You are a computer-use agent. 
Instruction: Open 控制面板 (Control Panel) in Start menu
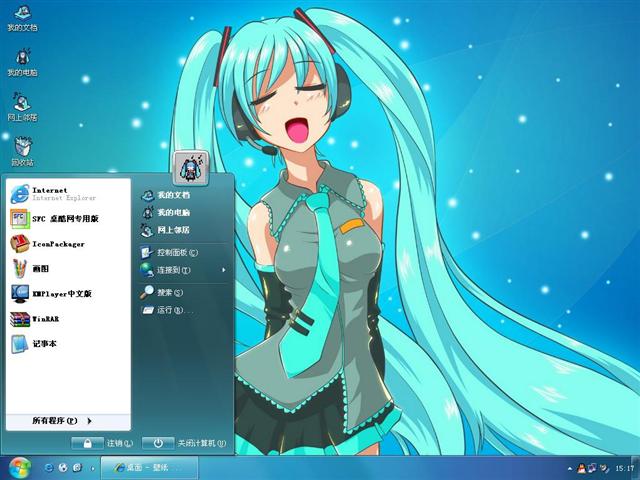point(176,252)
